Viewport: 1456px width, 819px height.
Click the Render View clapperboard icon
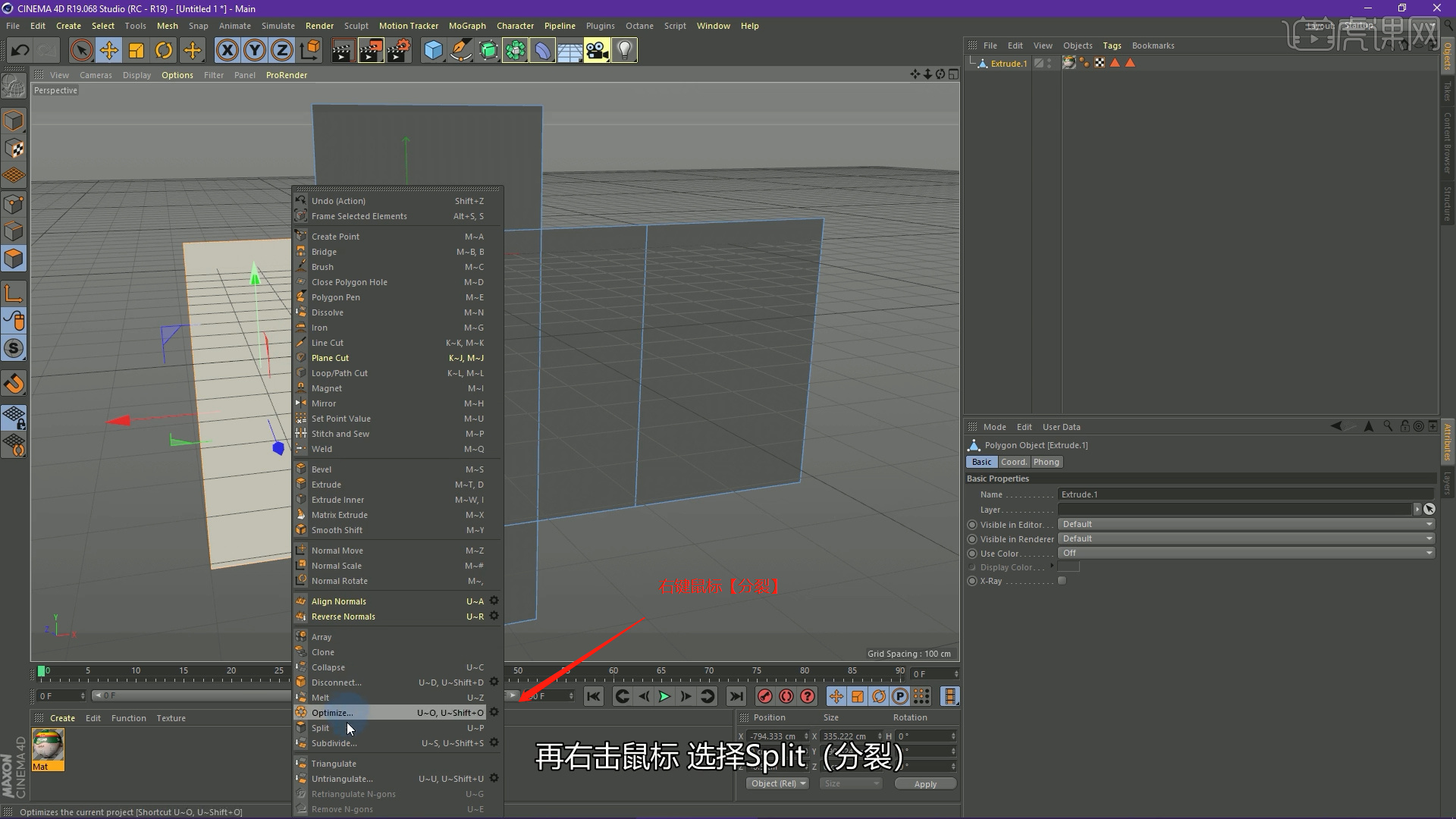tap(343, 51)
